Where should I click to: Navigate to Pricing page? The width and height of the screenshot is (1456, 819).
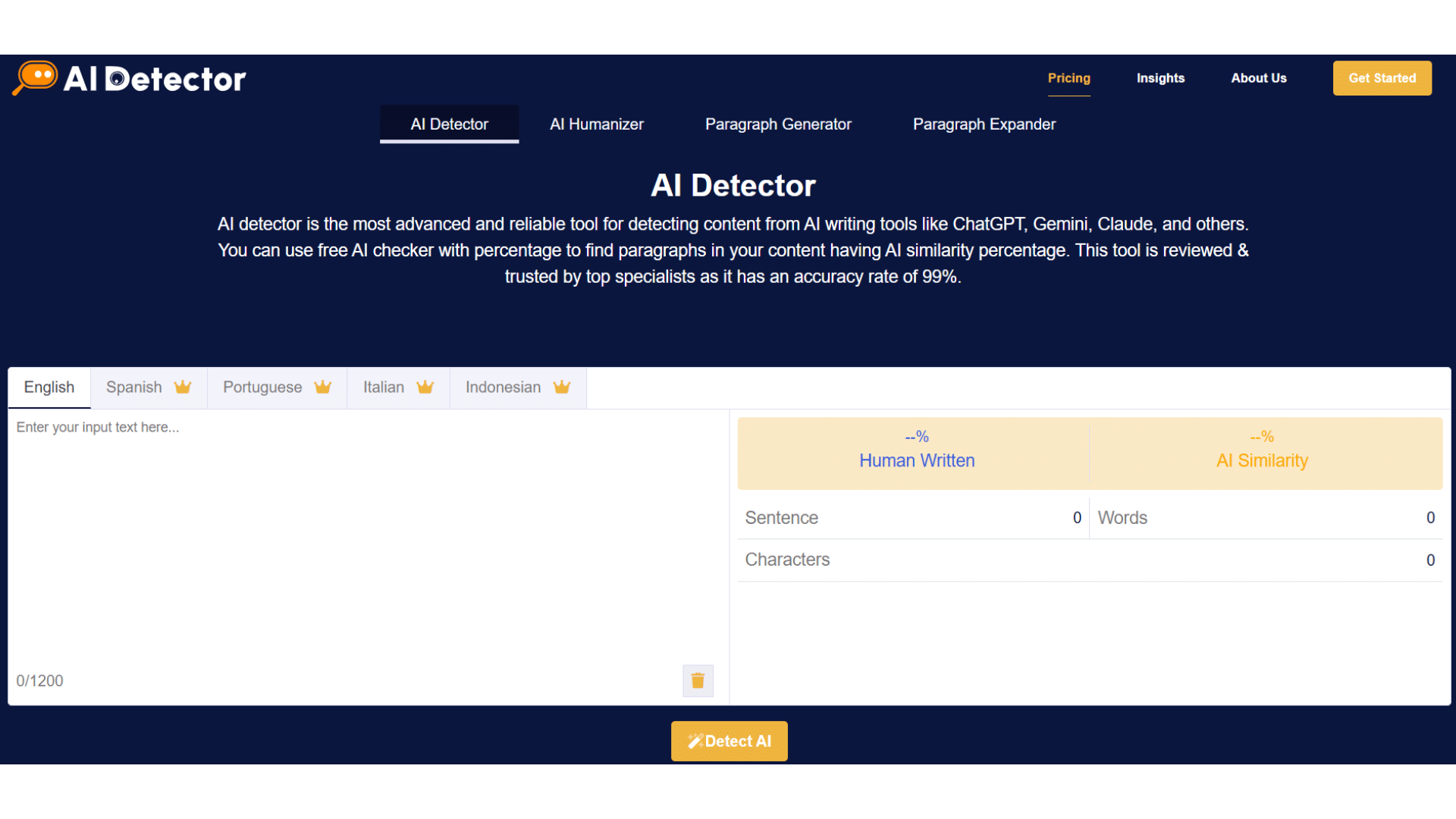1069,77
